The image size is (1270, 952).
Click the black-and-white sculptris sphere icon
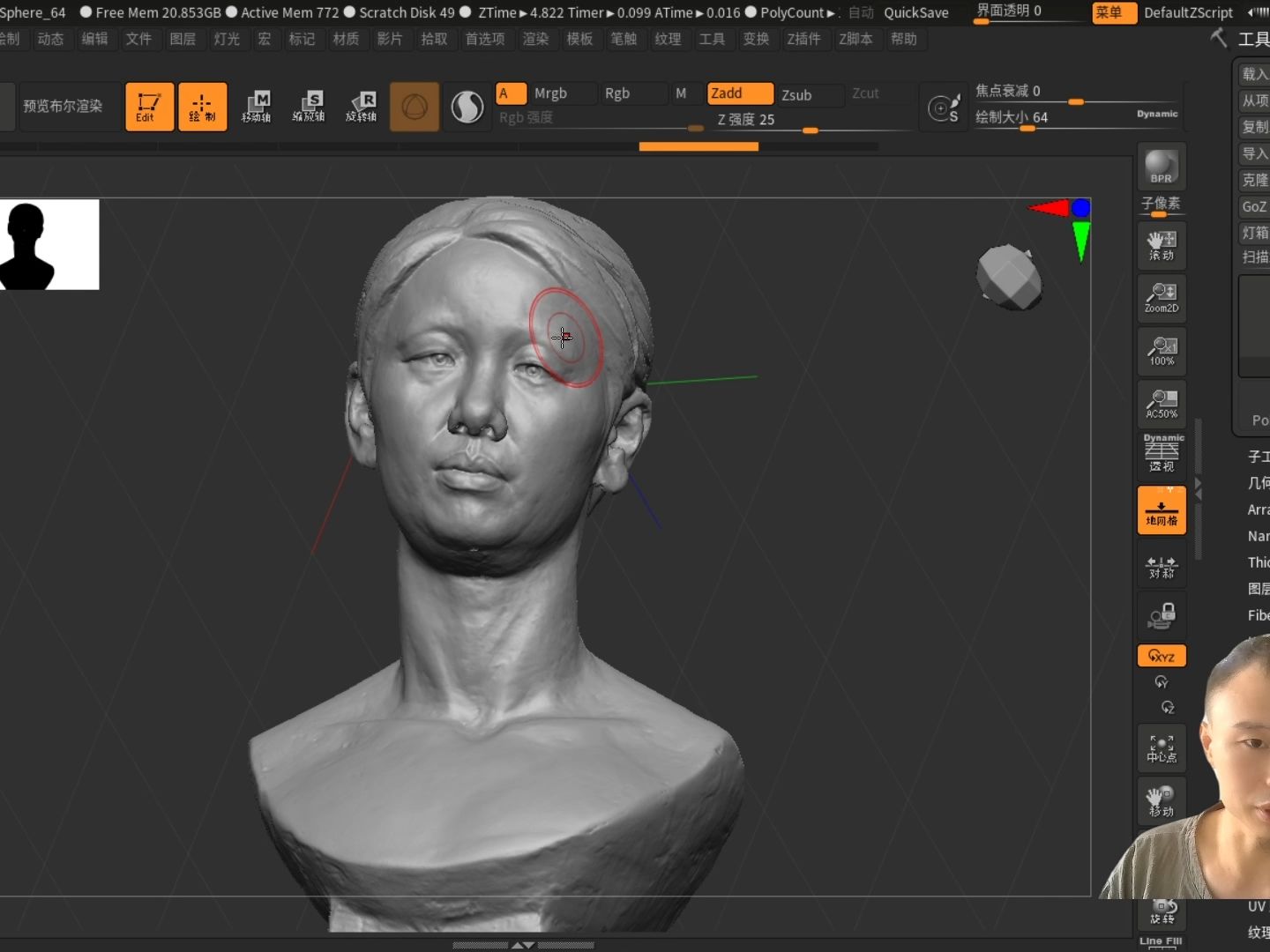pyautogui.click(x=467, y=107)
